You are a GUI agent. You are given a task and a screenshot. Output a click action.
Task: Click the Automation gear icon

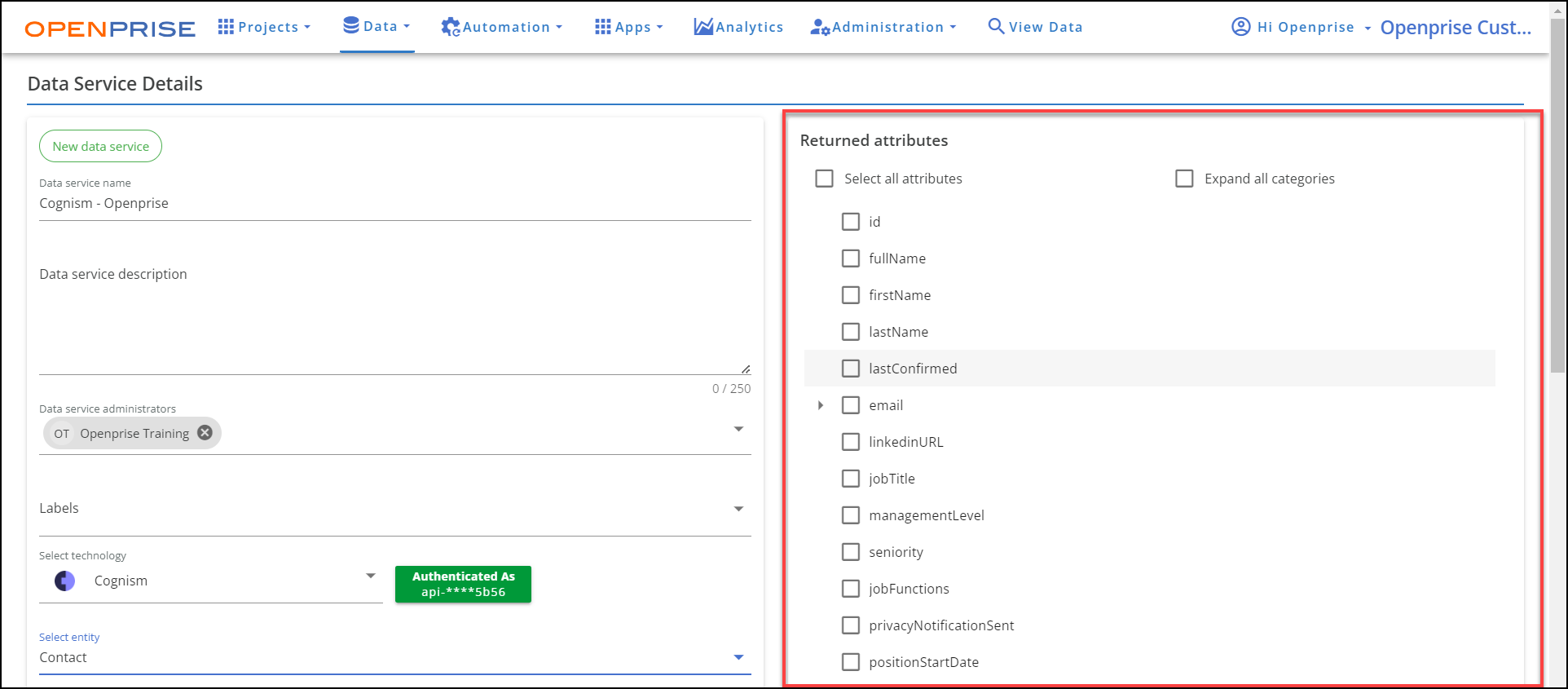tap(451, 27)
